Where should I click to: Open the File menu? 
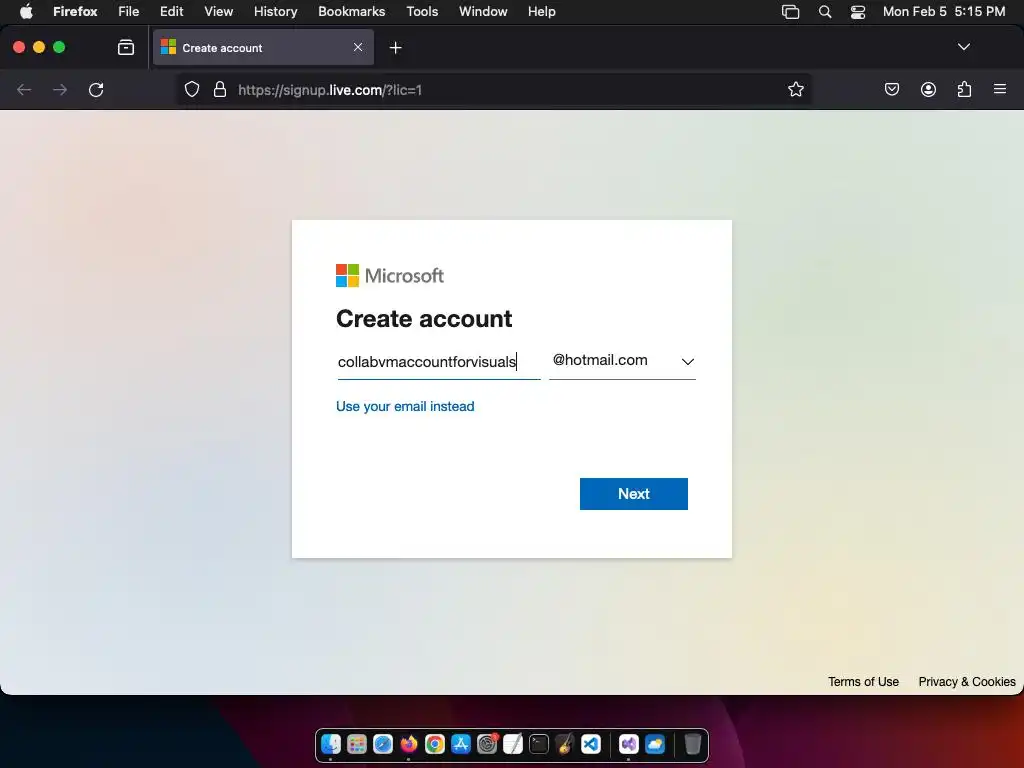128,11
